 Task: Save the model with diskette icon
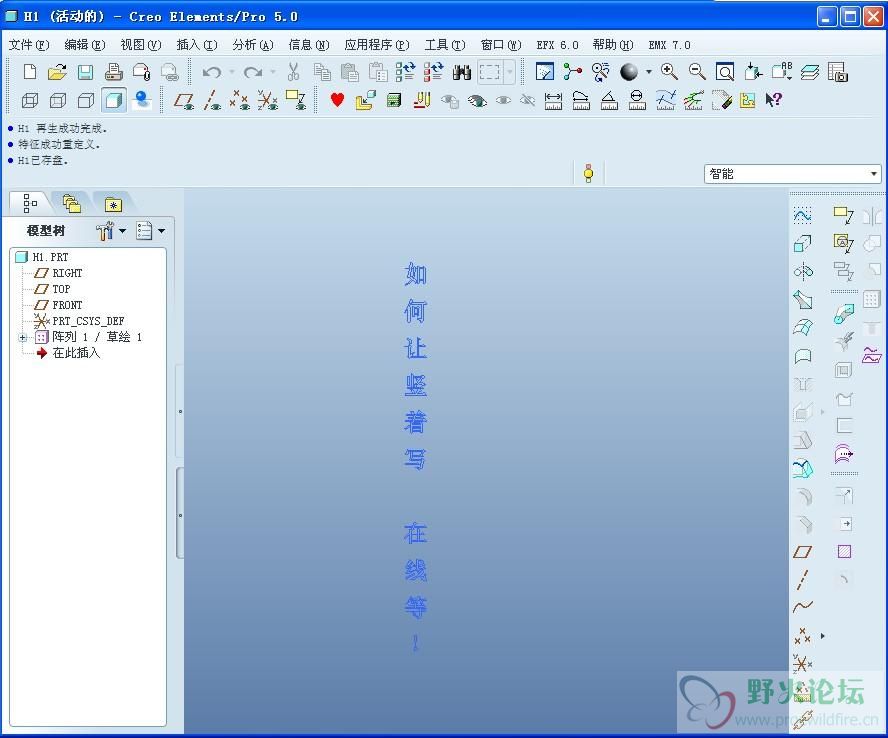pos(86,72)
